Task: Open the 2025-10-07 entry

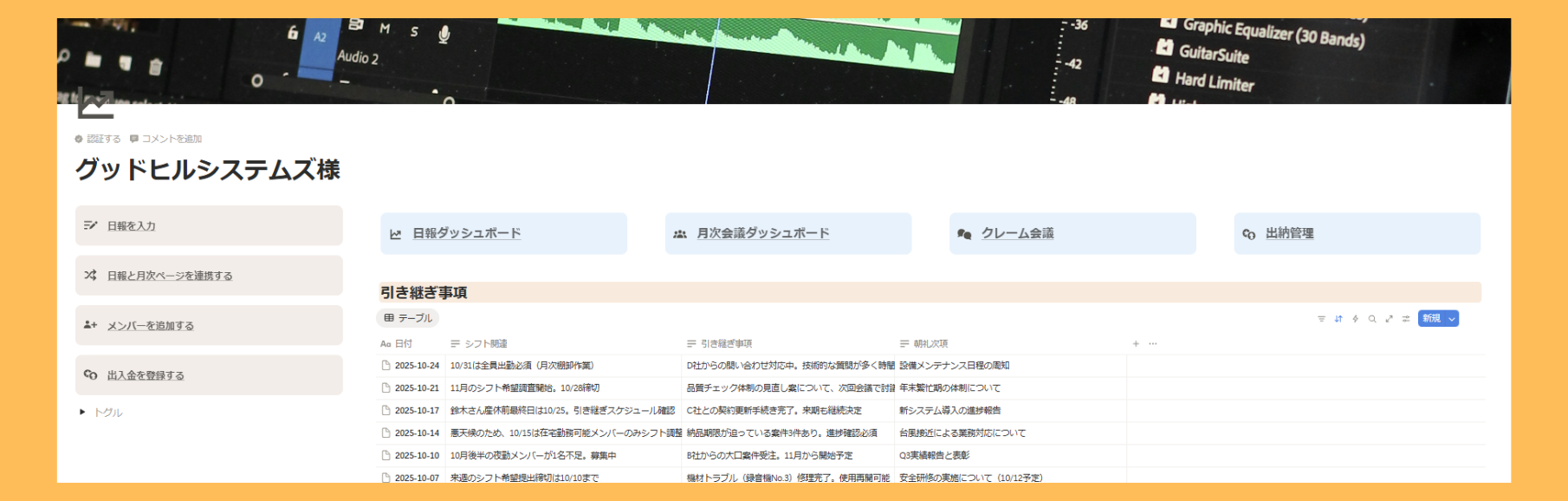Action: (417, 478)
